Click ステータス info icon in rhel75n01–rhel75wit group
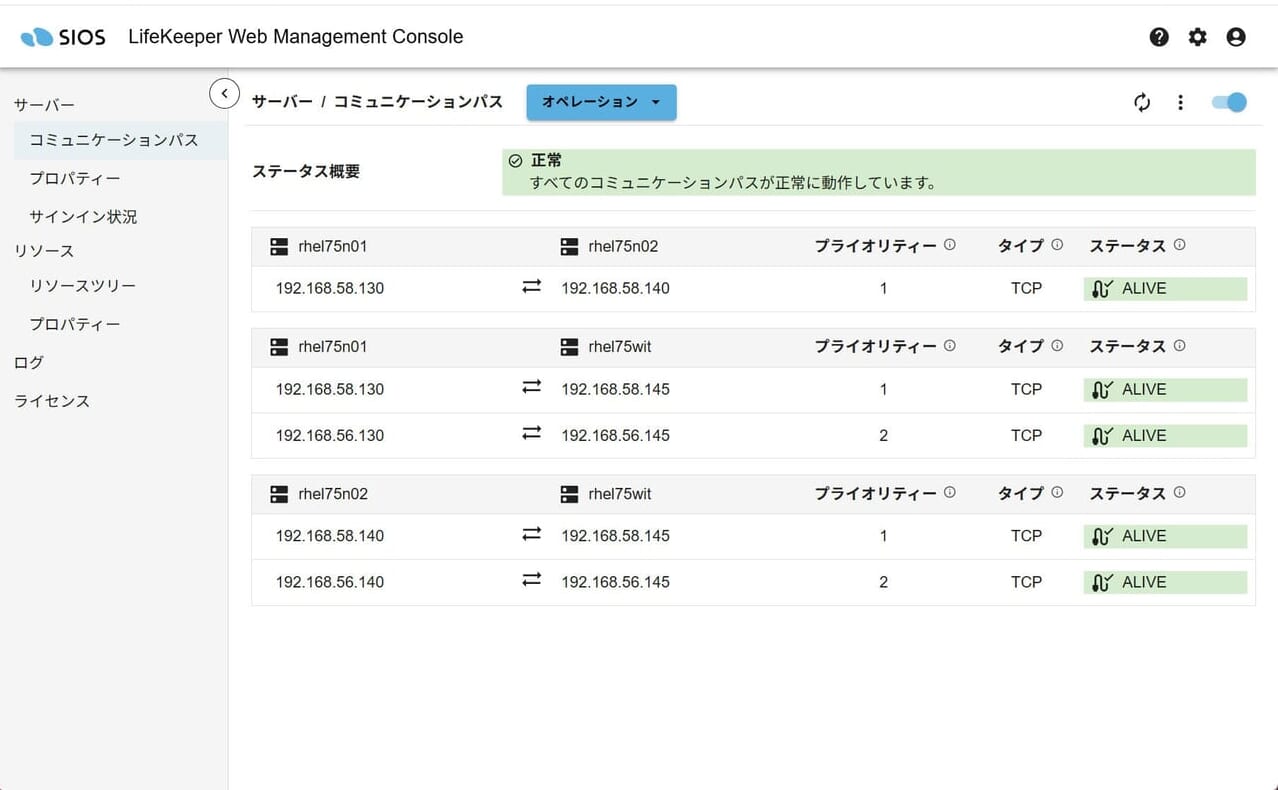1278x790 pixels. point(1179,346)
